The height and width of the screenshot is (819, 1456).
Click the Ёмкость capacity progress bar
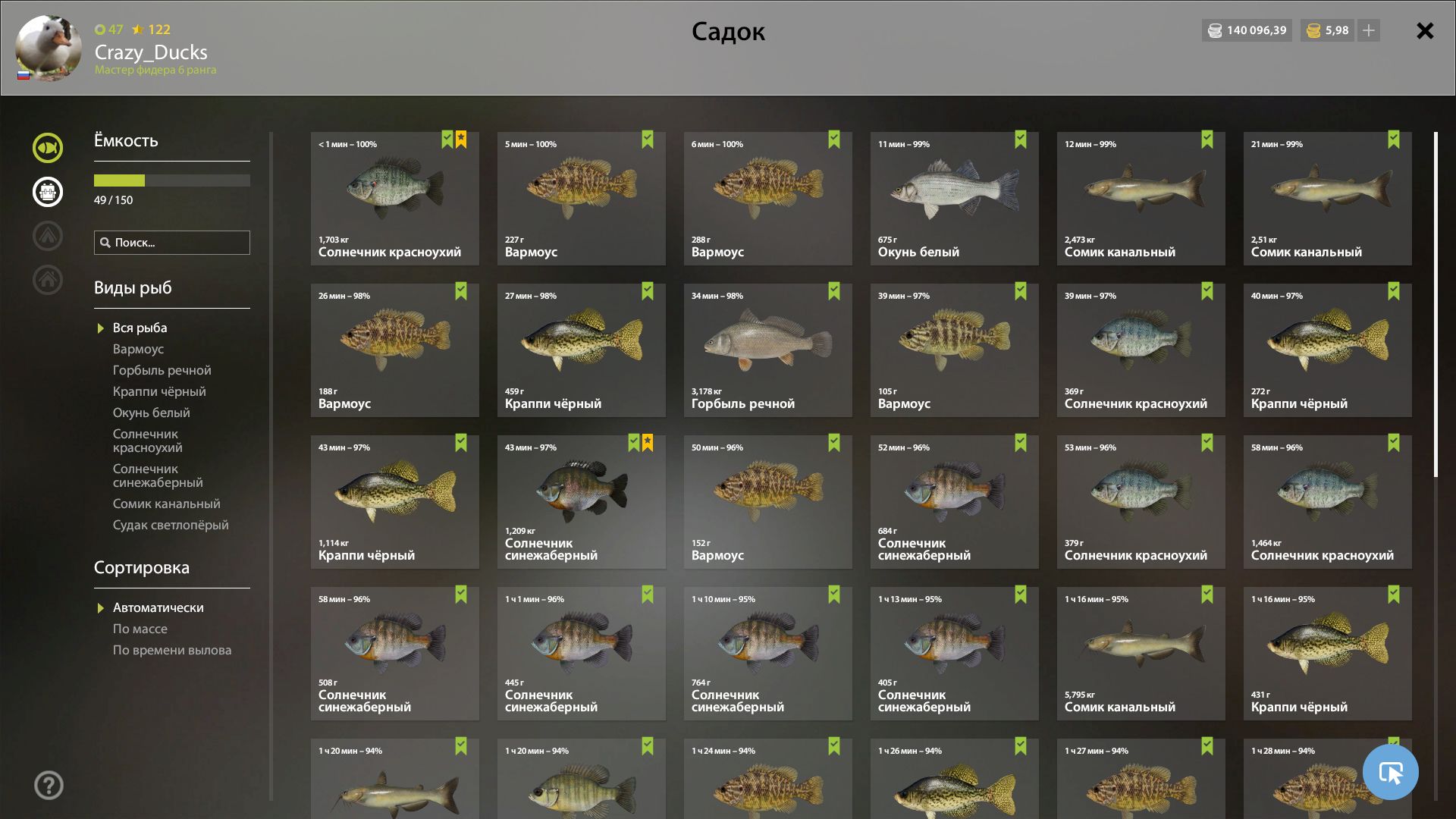pos(172,180)
